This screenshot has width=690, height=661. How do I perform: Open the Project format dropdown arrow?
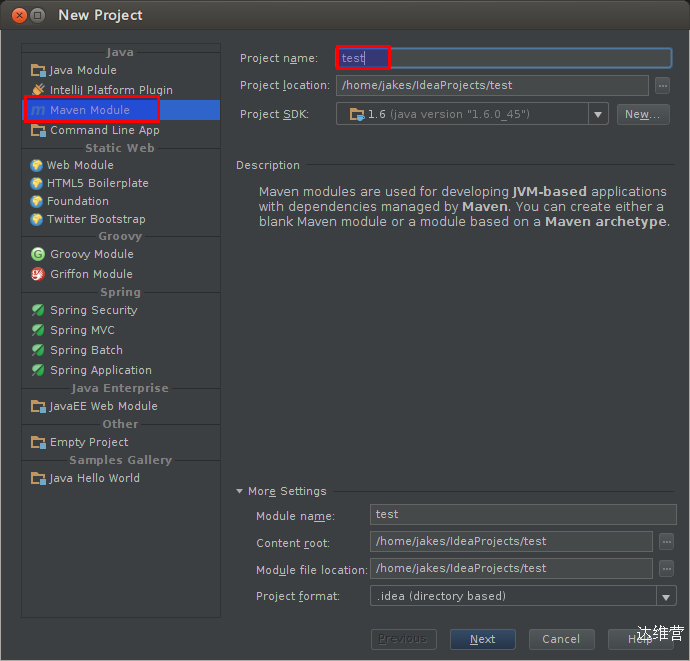click(666, 597)
